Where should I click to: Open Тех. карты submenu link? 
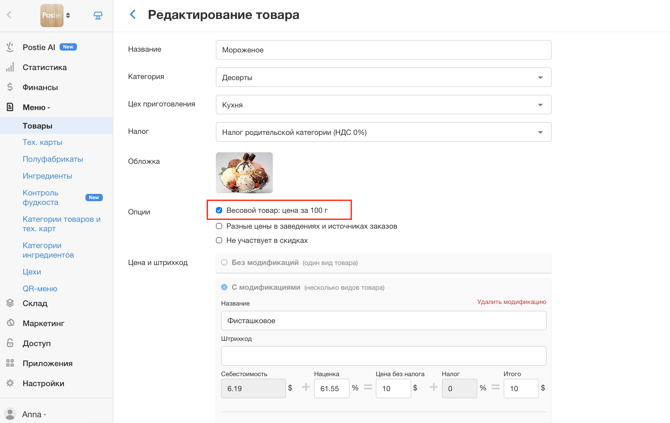pos(42,142)
